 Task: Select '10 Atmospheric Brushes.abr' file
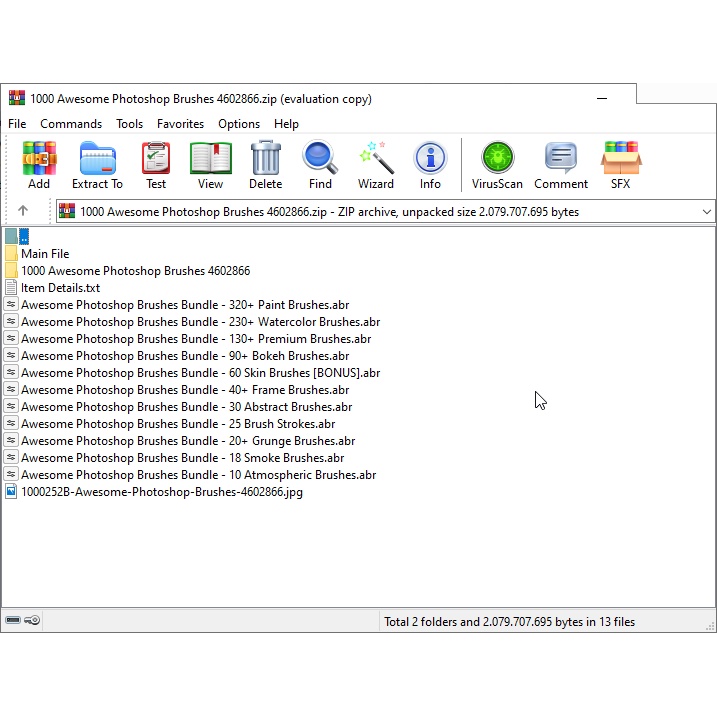click(x=198, y=475)
